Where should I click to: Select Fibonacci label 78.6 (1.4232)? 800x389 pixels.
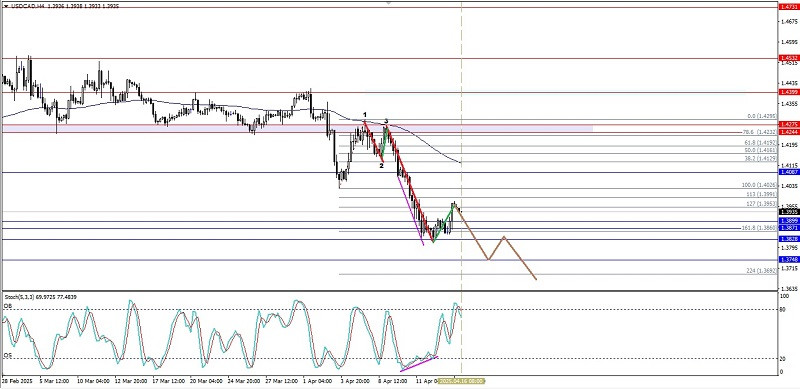point(760,132)
